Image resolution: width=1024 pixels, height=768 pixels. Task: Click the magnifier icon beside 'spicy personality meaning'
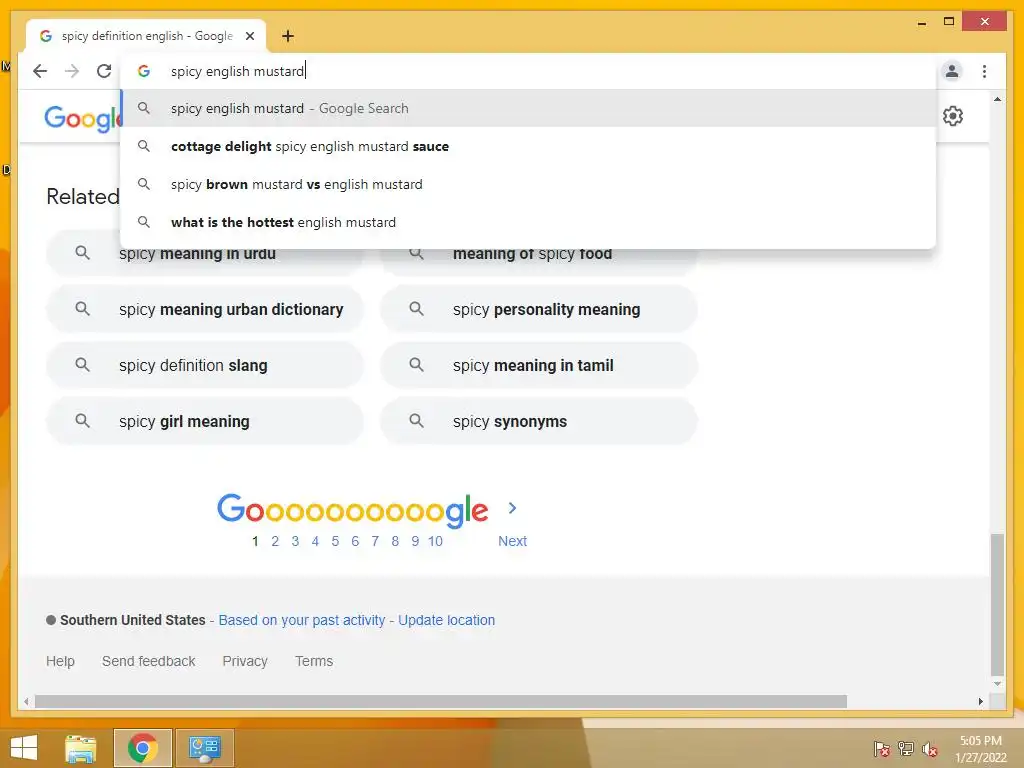coord(417,308)
